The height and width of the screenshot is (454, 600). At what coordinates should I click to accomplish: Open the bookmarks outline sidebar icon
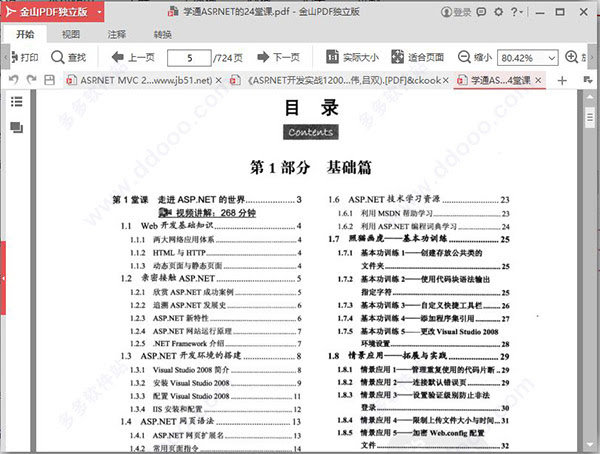pyautogui.click(x=16, y=102)
